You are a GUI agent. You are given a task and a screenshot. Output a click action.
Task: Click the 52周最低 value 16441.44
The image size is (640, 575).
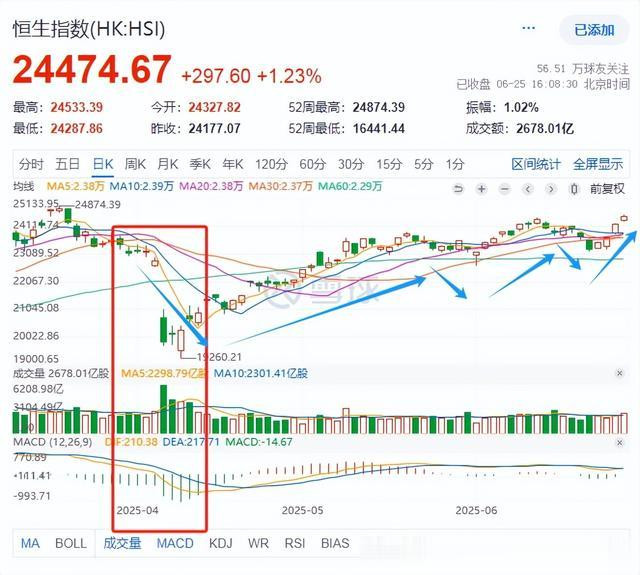coord(379,129)
